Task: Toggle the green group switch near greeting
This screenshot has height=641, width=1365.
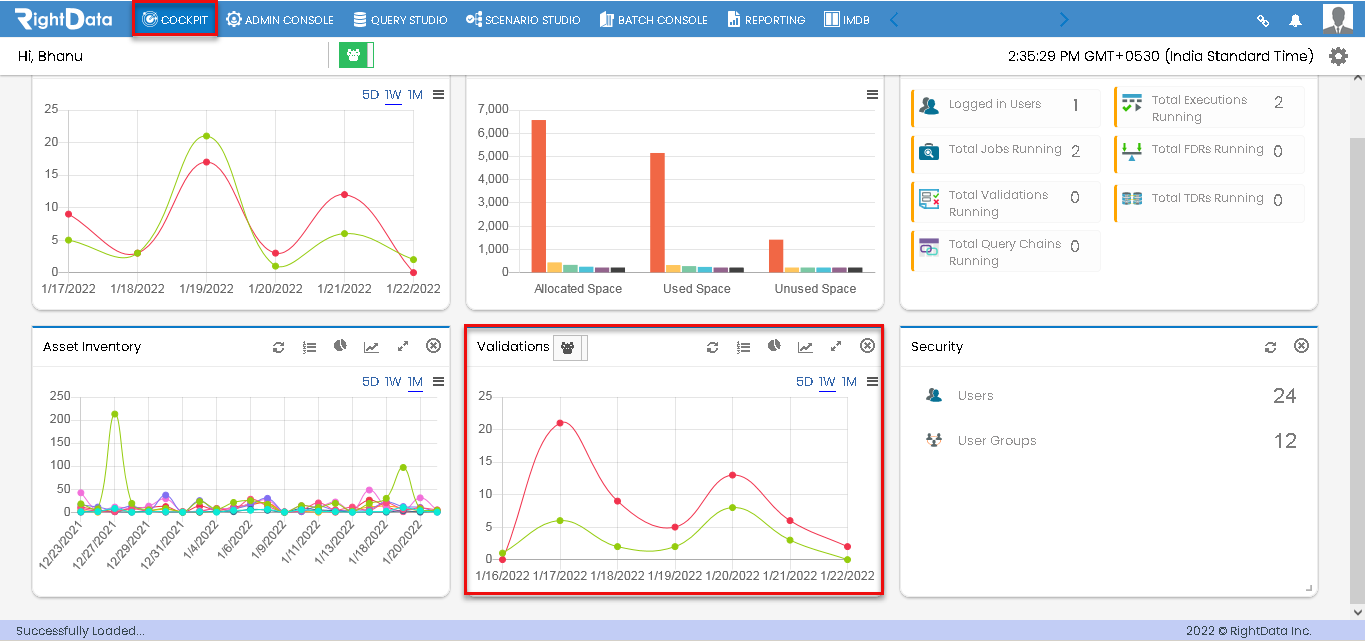Action: (355, 56)
